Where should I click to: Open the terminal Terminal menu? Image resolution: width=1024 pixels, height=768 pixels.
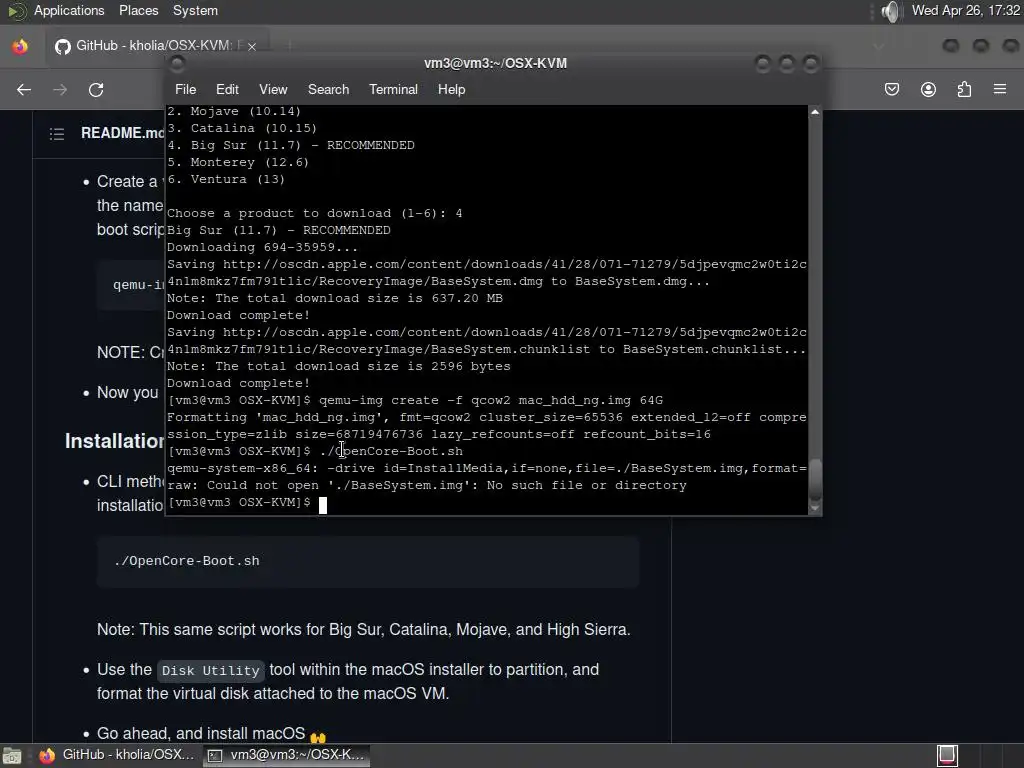point(393,89)
